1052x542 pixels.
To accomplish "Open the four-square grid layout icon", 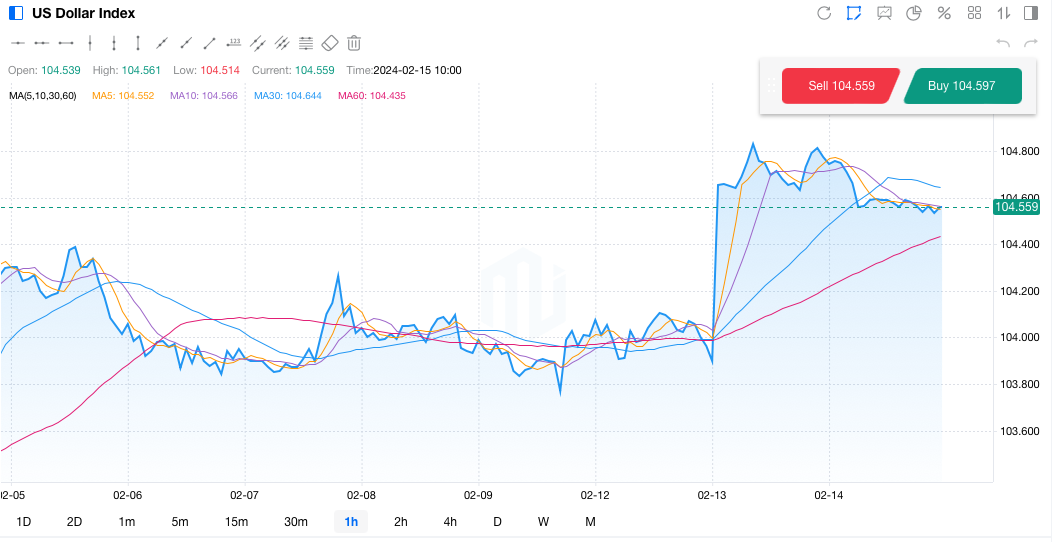I will pyautogui.click(x=974, y=13).
